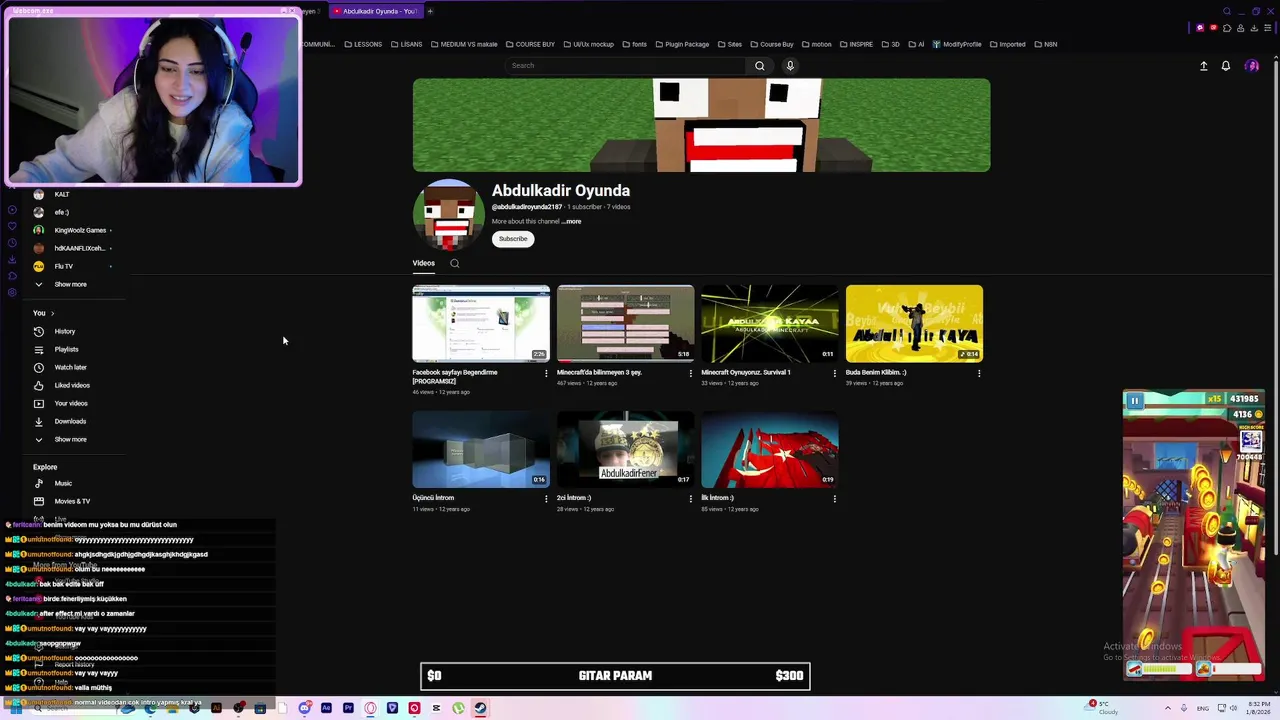Click the YouTube search magnifier button
The width and height of the screenshot is (1280, 720).
pos(760,66)
